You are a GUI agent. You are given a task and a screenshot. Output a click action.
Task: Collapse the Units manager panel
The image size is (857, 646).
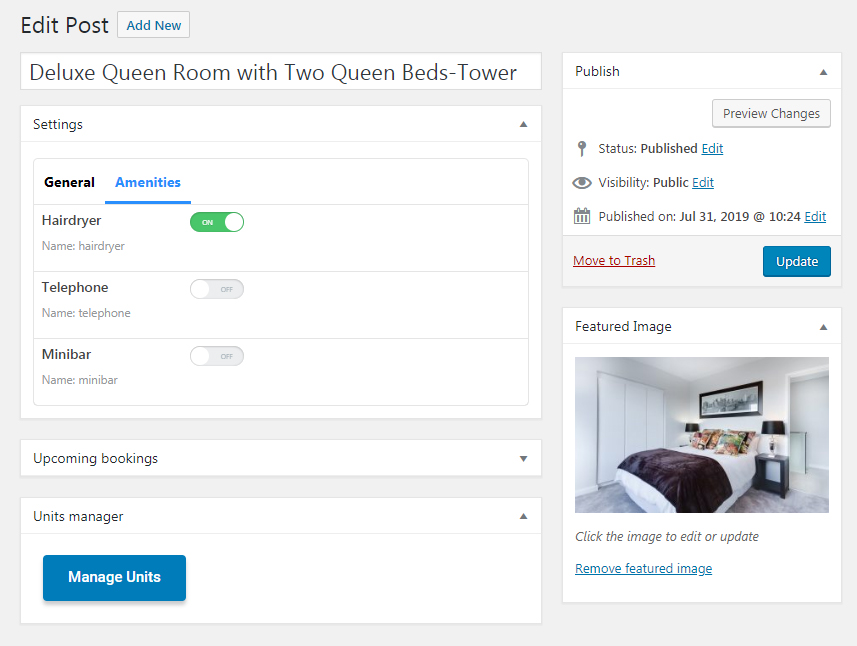[524, 516]
